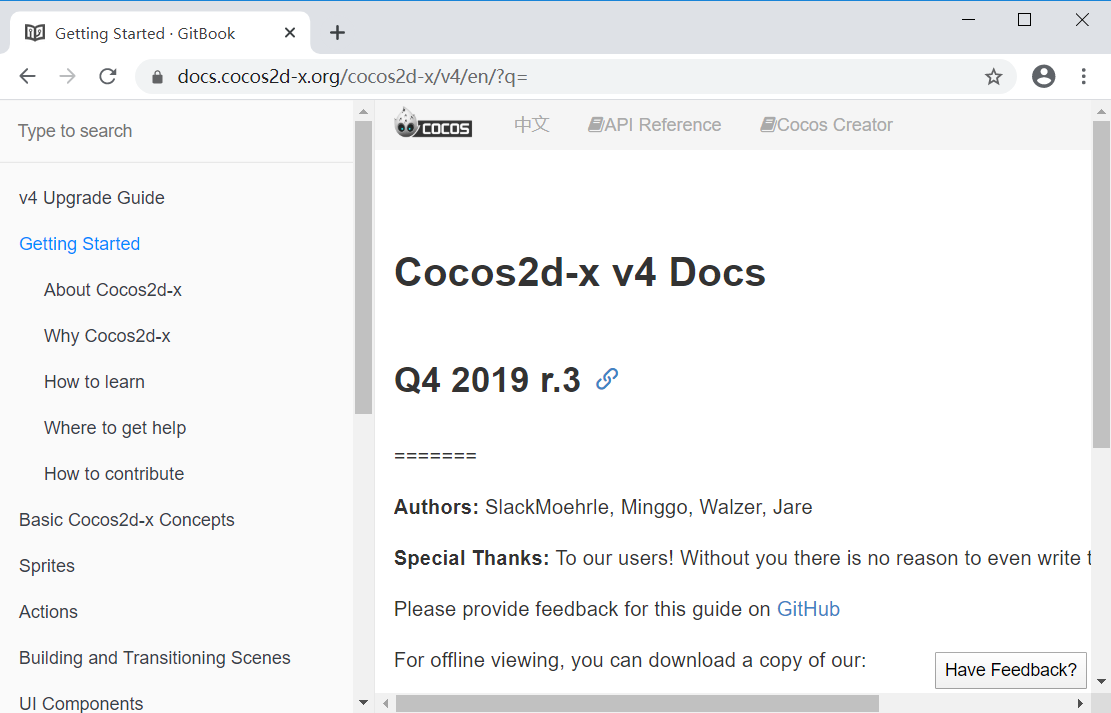Open Building and Transitioning Scenes chapter
Viewport: 1111px width, 713px height.
click(x=154, y=658)
